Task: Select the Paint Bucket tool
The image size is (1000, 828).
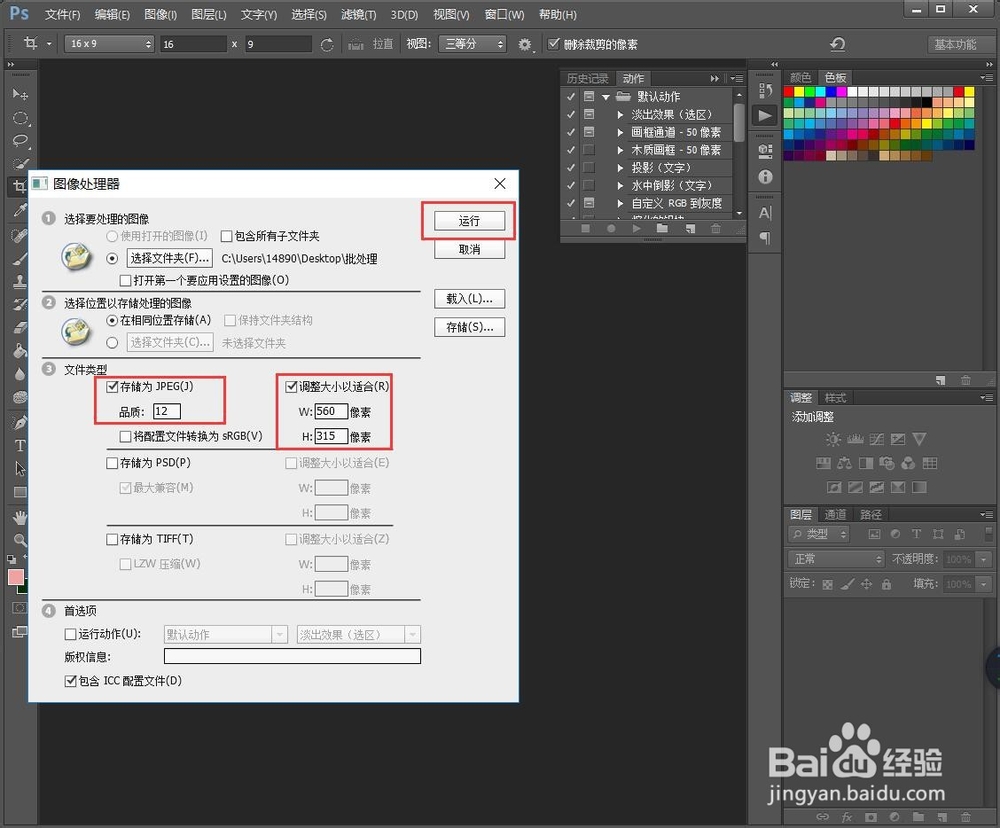Action: point(20,350)
